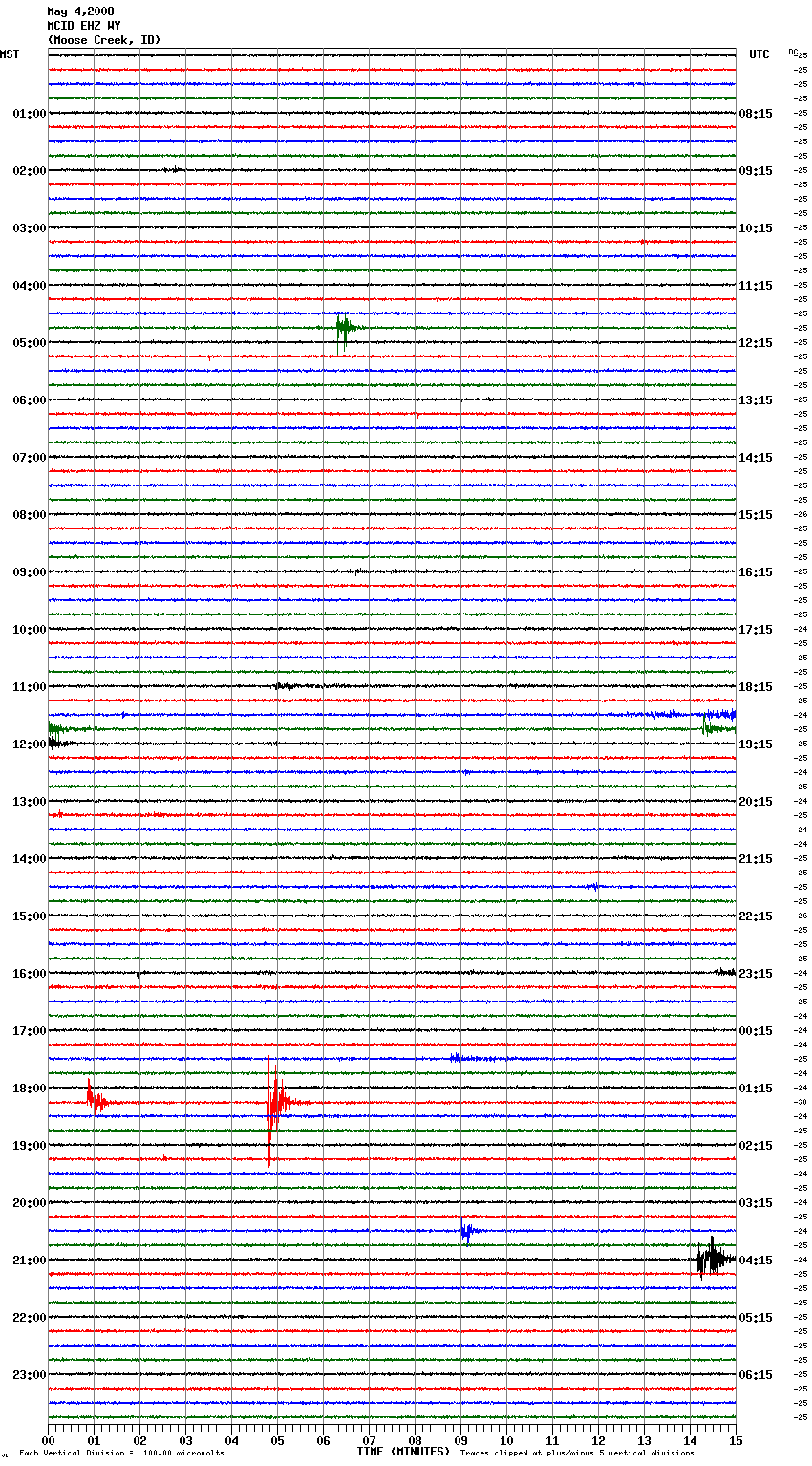Select the MST hour label "07:00"

tap(30, 458)
